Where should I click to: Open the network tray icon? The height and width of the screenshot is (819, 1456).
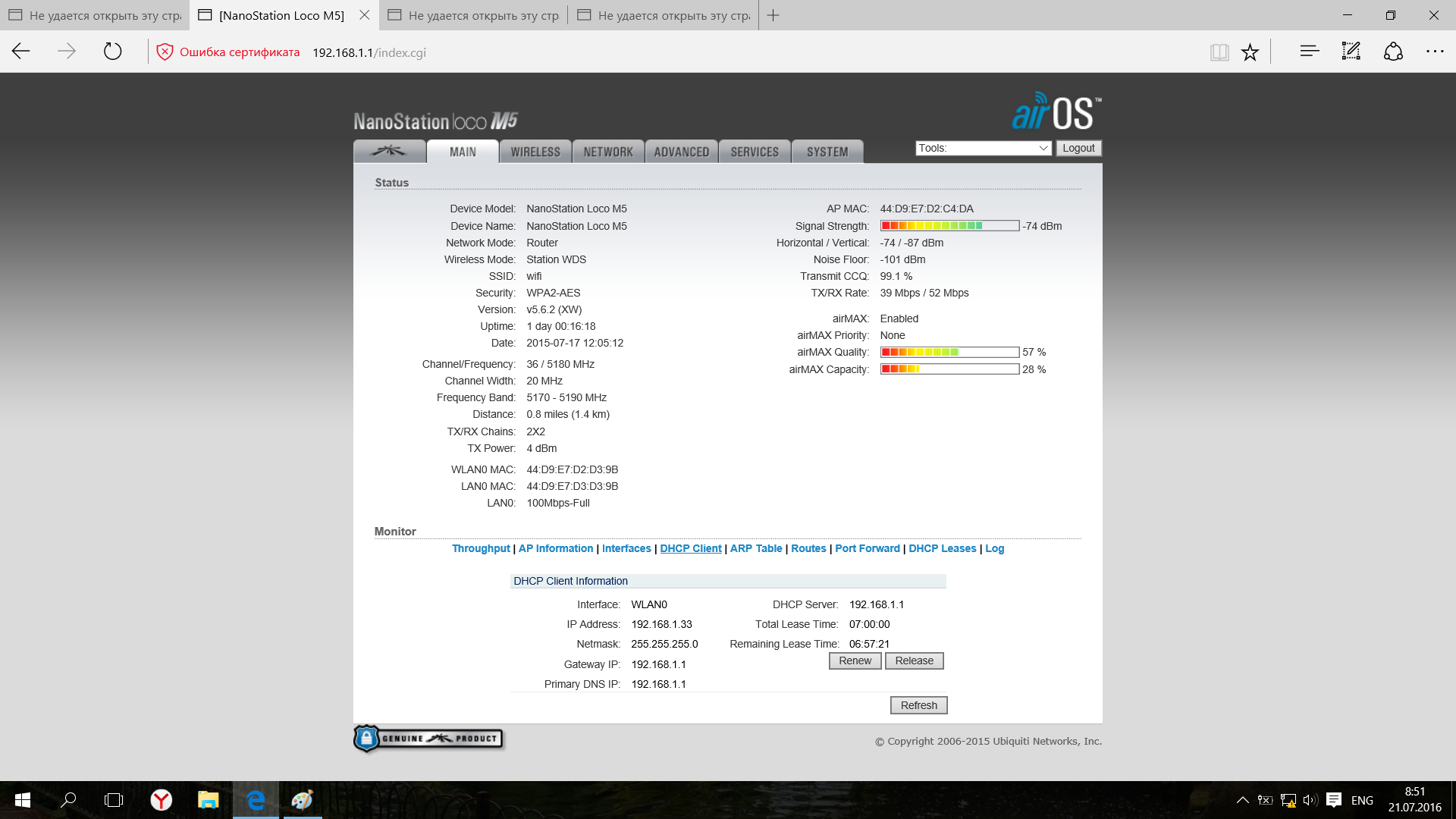coord(1288,800)
